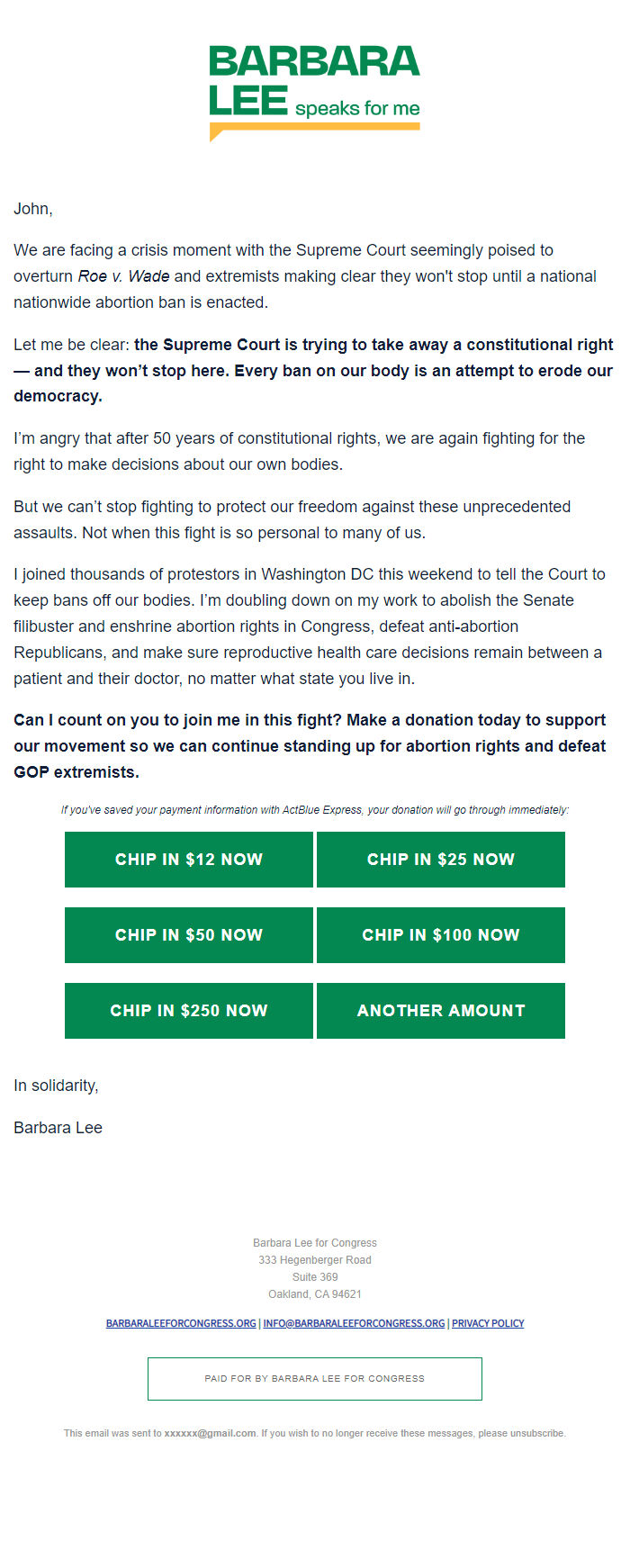The image size is (630, 1568).
Task: Click the ActBlue Express payment notice text
Action: pos(315,810)
